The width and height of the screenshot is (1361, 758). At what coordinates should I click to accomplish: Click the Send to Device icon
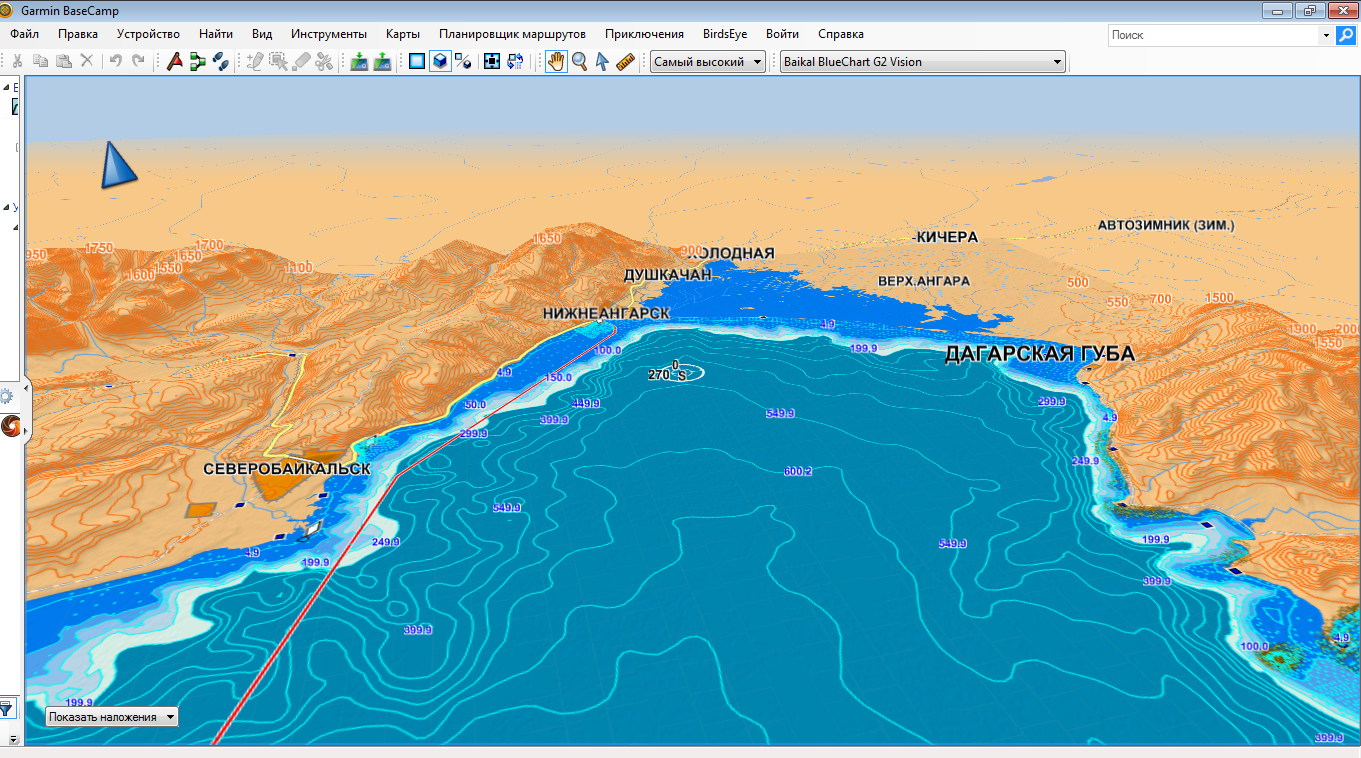(359, 61)
